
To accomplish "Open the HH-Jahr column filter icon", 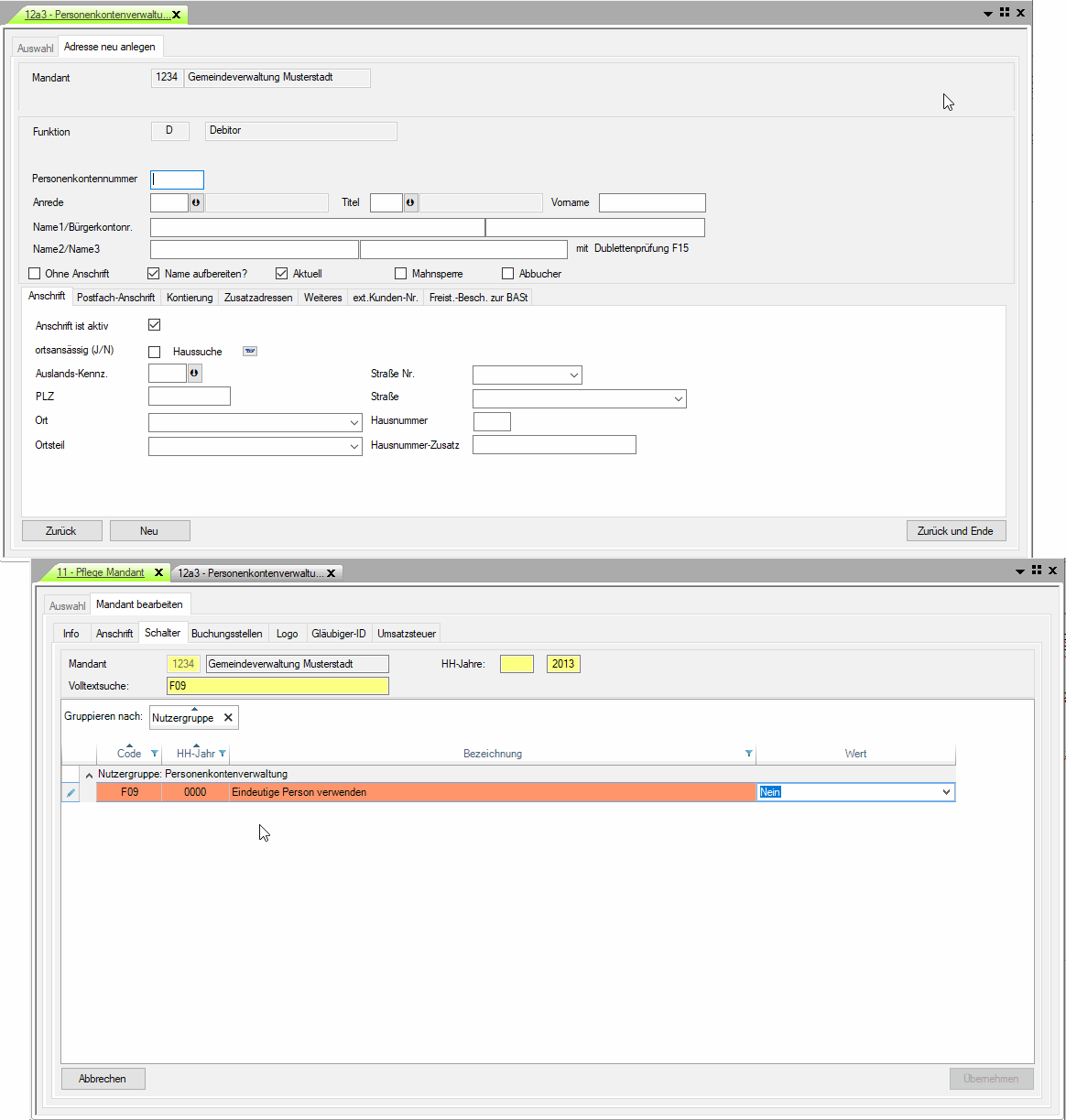I will tap(223, 754).
